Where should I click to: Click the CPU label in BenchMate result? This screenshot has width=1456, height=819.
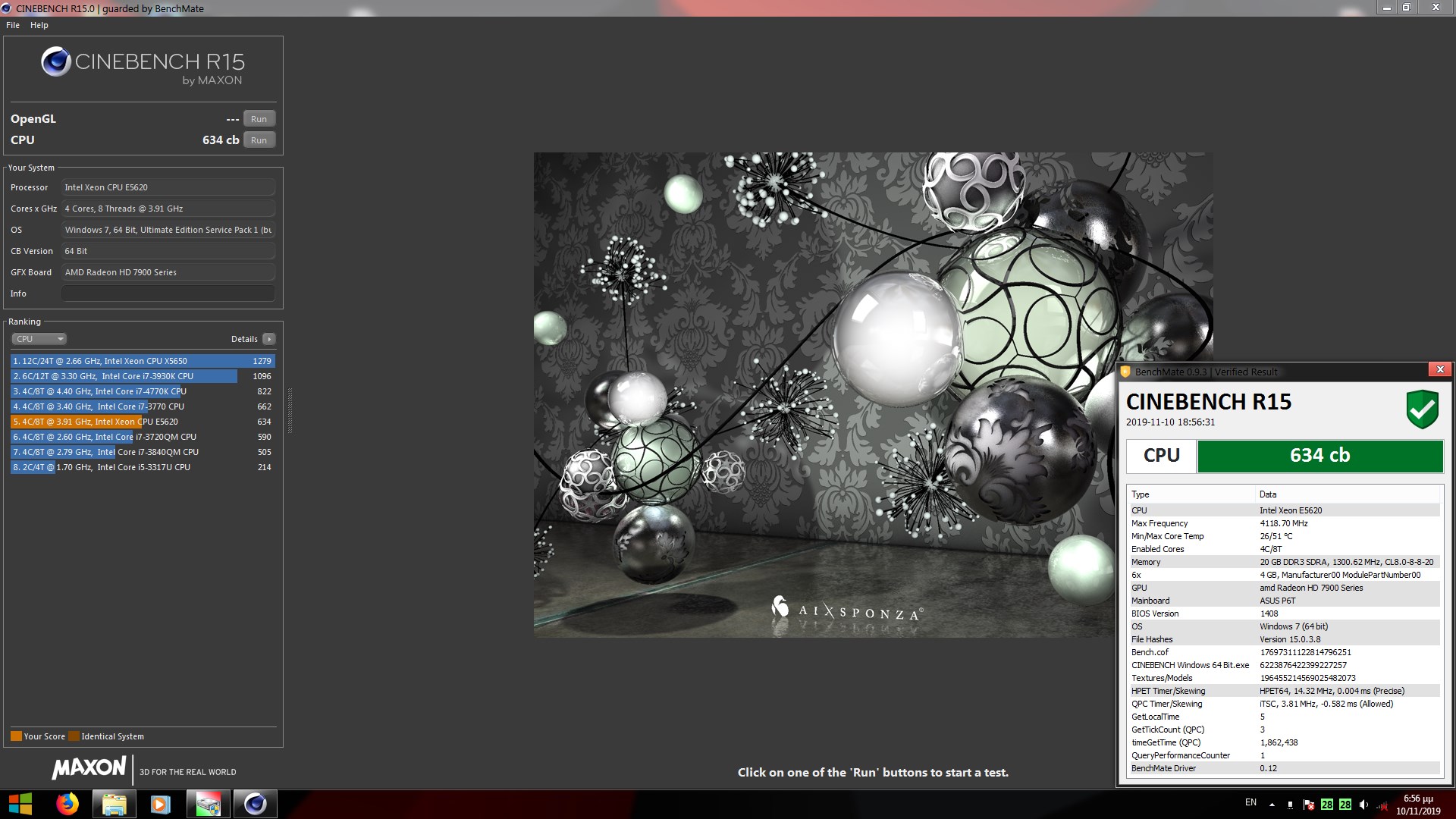click(x=1162, y=456)
